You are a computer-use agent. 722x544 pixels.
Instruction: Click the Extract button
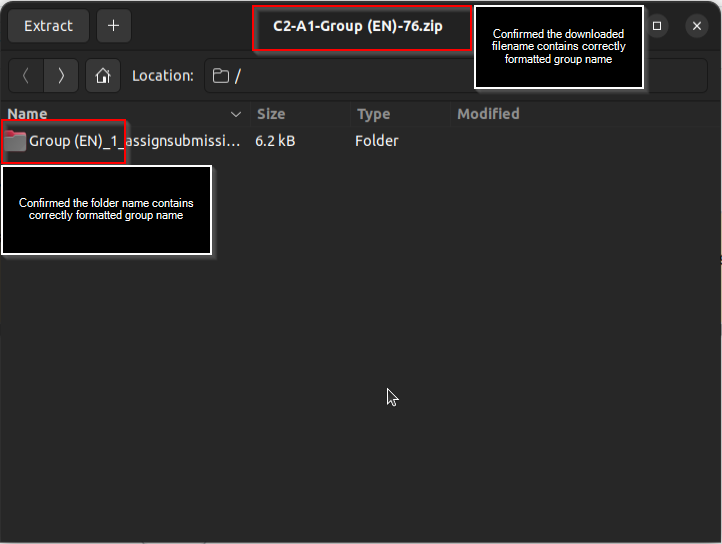pyautogui.click(x=48, y=26)
